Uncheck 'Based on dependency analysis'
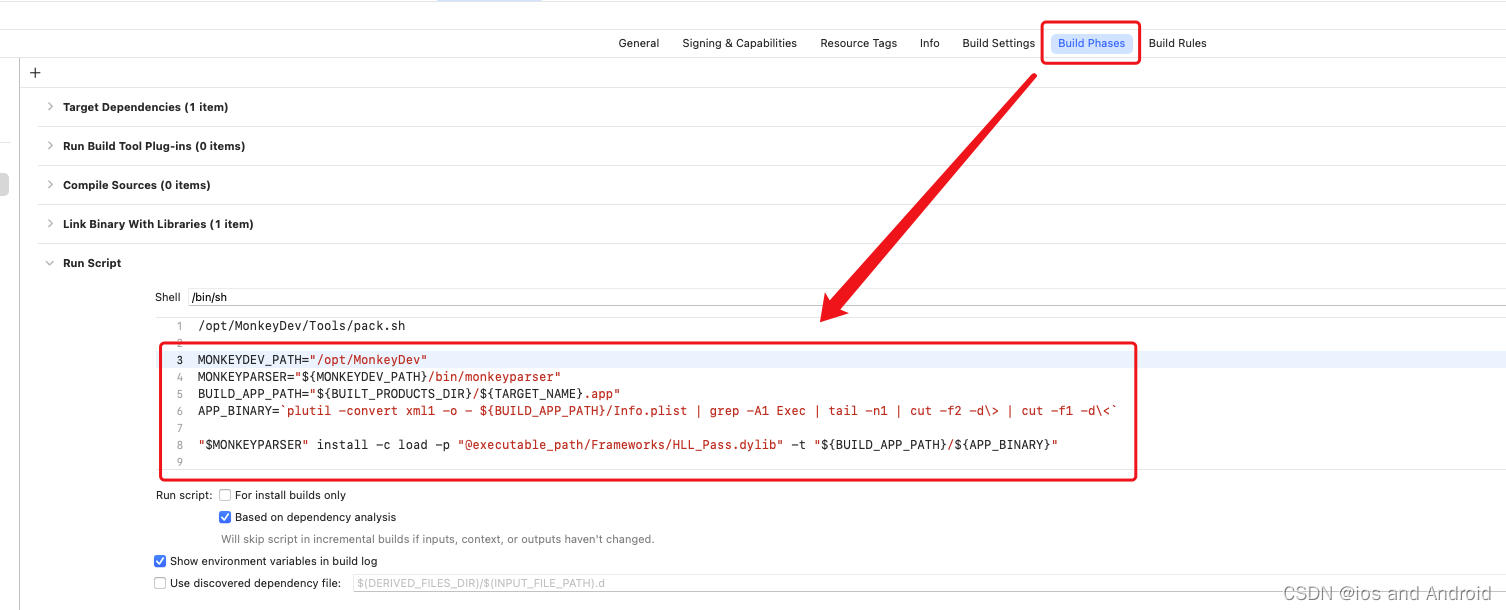Viewport: 1506px width, 610px height. coord(224,517)
